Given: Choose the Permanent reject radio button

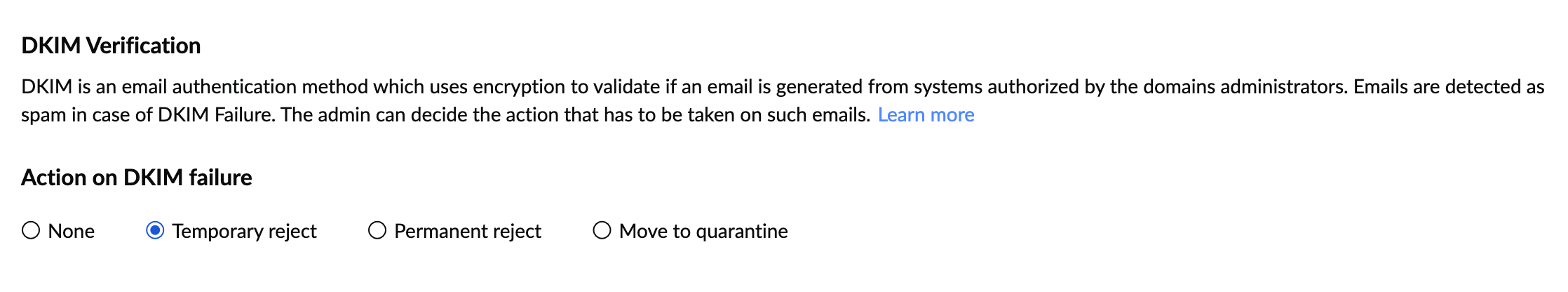Looking at the screenshot, I should 377,230.
